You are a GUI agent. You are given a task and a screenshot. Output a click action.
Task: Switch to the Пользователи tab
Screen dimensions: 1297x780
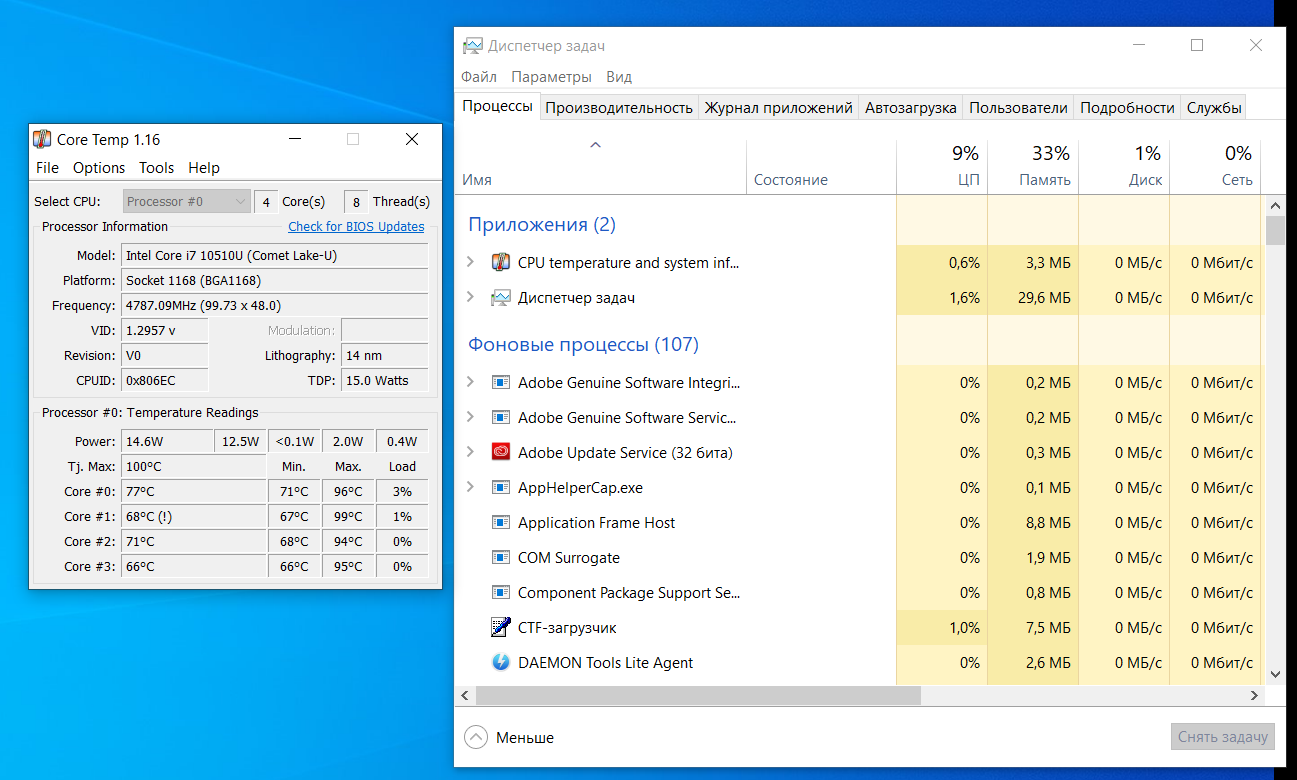coord(1018,108)
